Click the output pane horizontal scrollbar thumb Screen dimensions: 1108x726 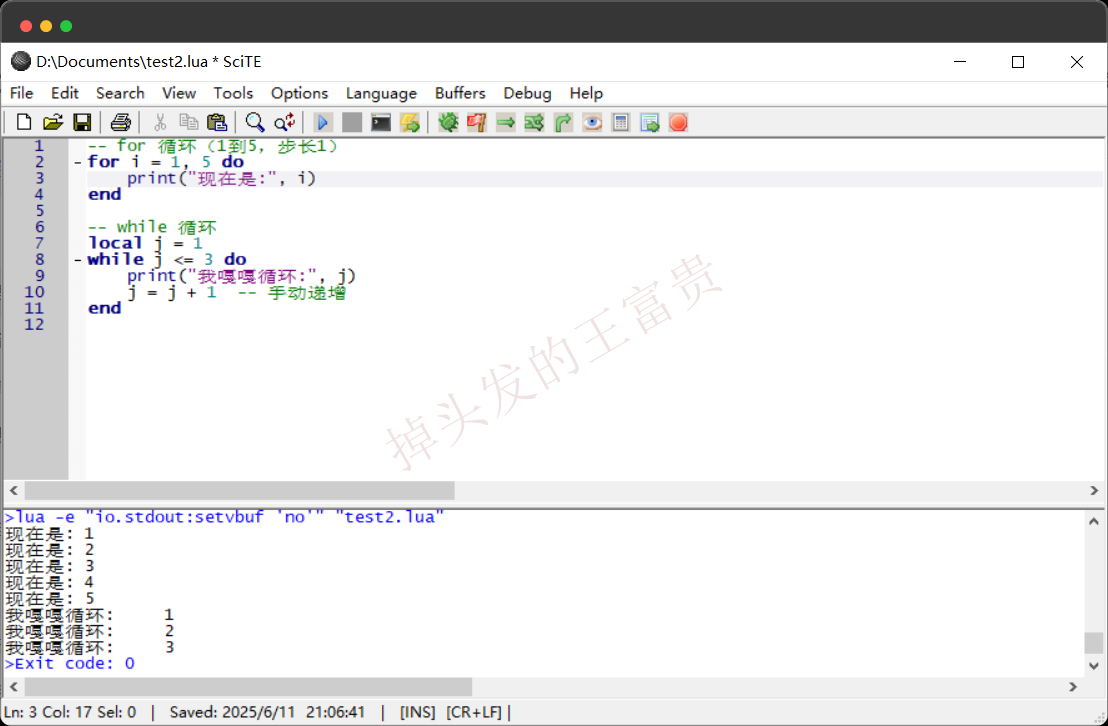point(248,686)
